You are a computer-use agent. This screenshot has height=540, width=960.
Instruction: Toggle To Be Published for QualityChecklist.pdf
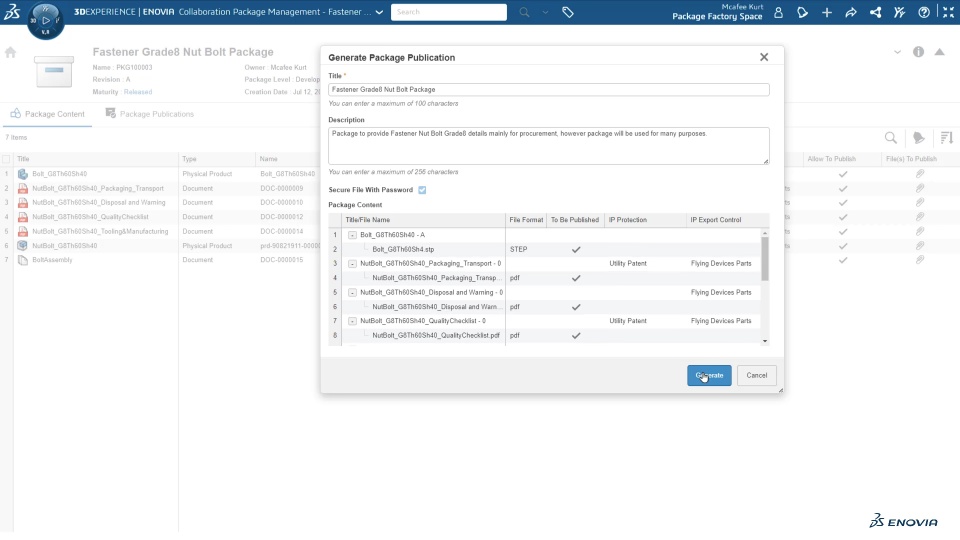(576, 336)
